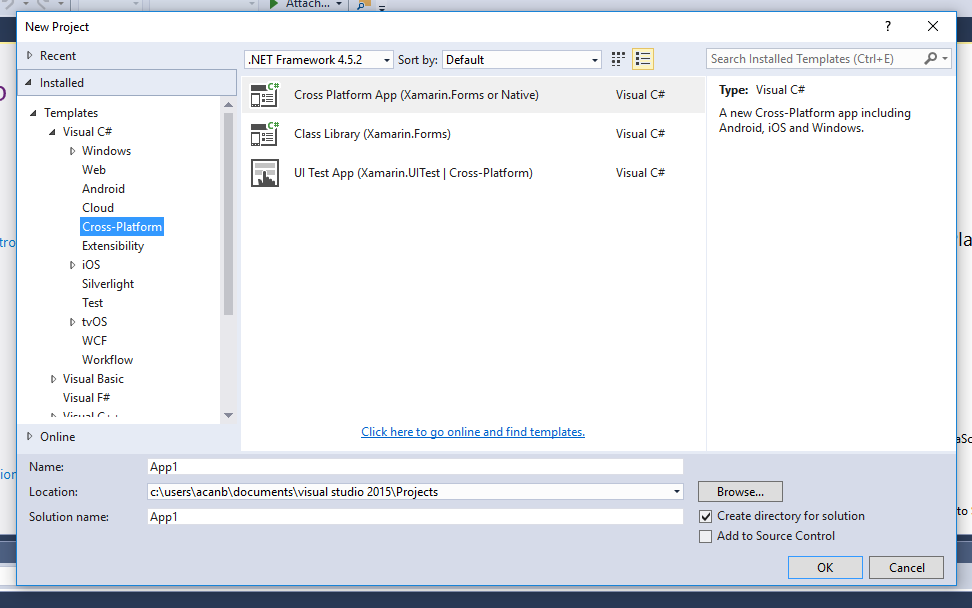The image size is (972, 608).
Task: Select the Test template category
Action: click(92, 302)
